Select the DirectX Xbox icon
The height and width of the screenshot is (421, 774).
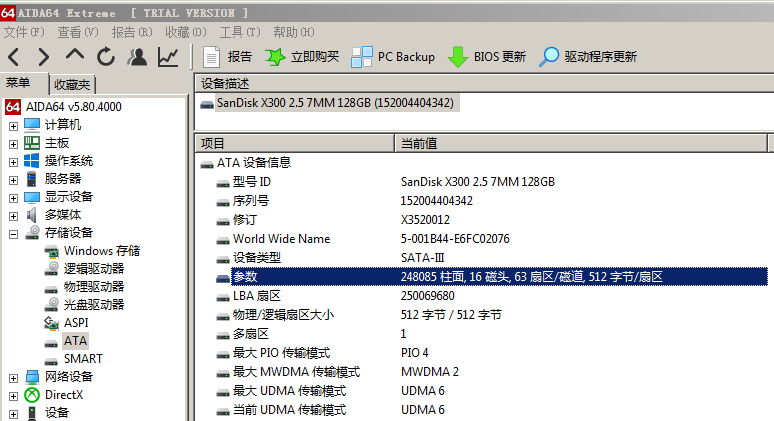pyautogui.click(x=32, y=395)
